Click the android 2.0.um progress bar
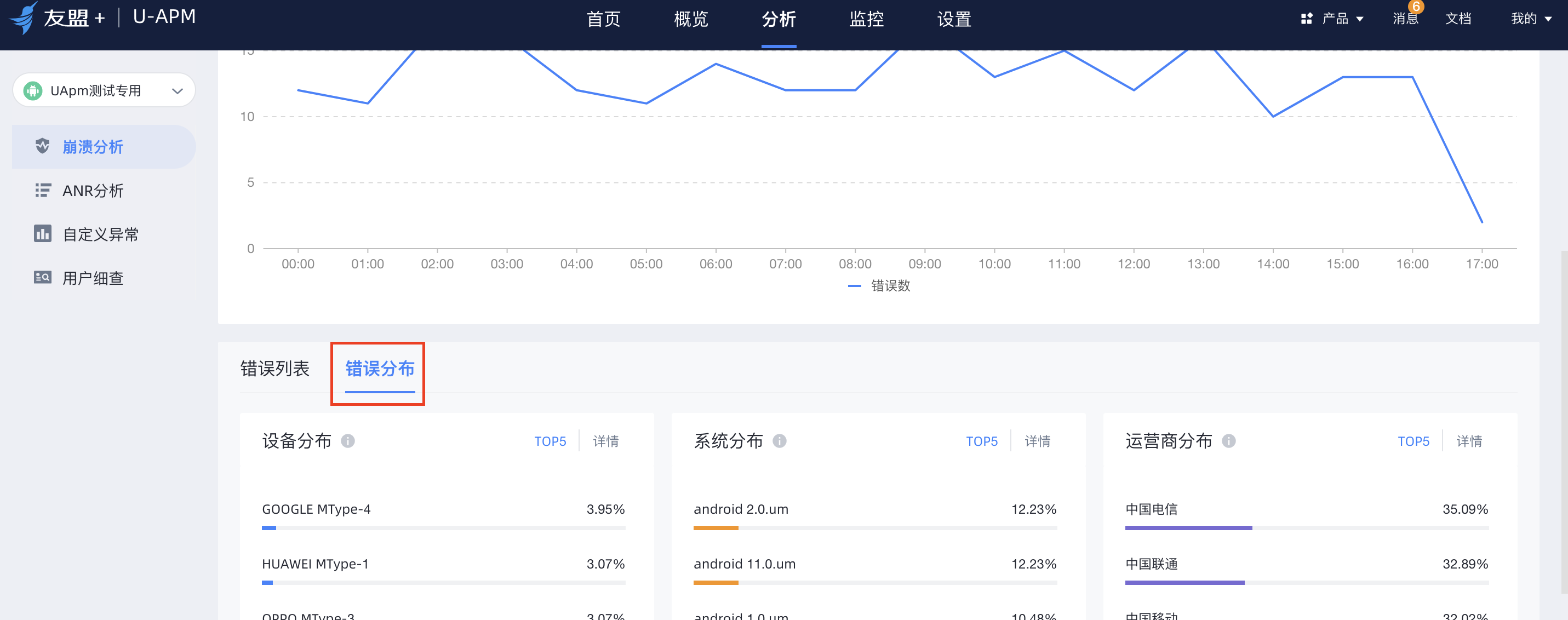The image size is (1568, 620). point(875,527)
